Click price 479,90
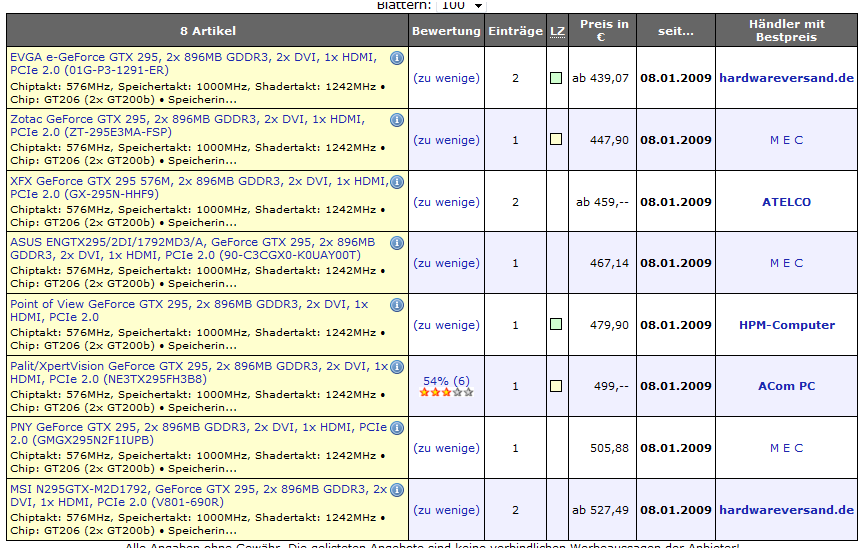 [x=609, y=325]
